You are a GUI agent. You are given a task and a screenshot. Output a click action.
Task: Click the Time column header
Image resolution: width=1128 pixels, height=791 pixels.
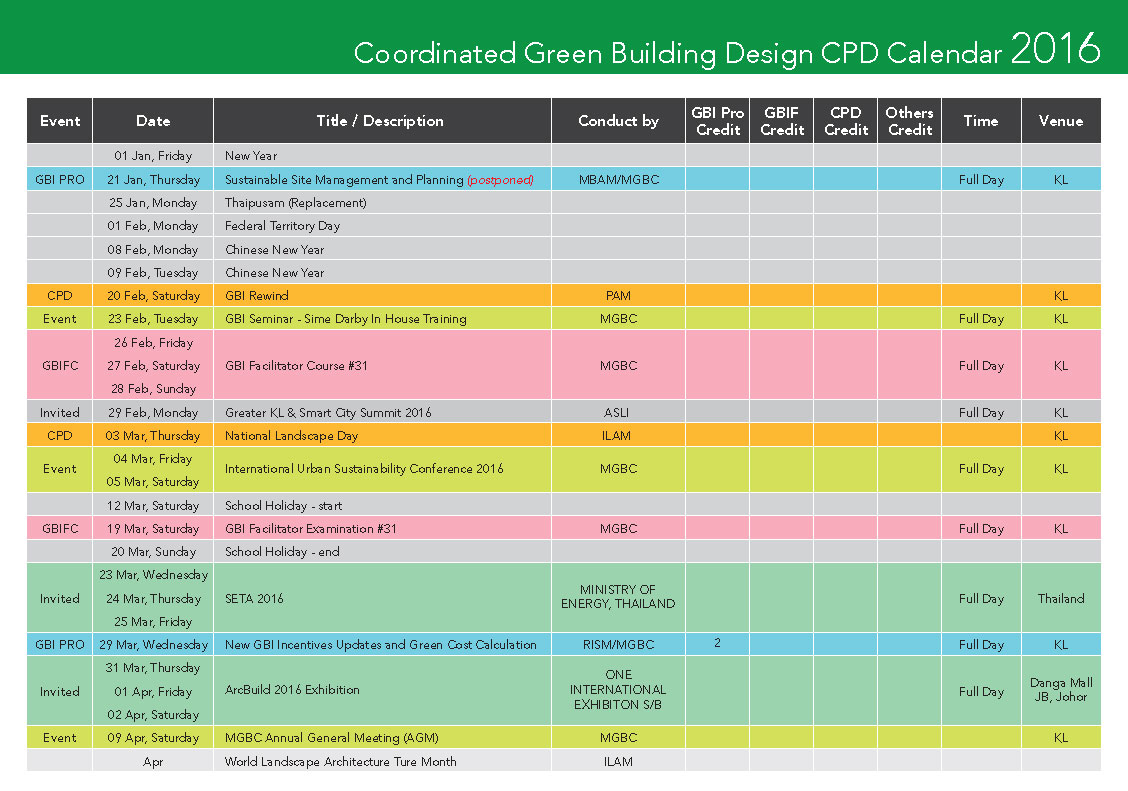tap(980, 121)
